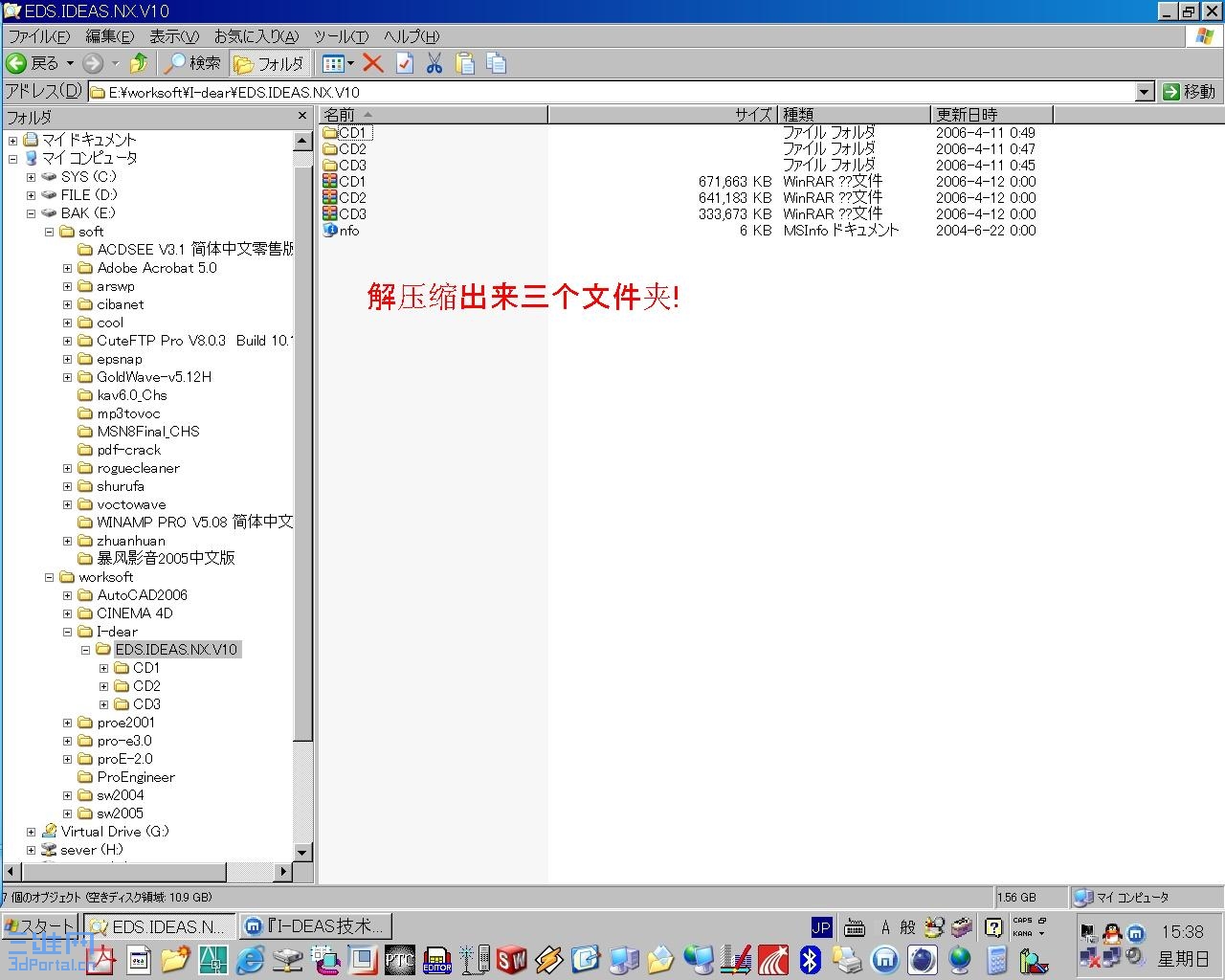The image size is (1225, 980).
Task: Open the Back button history dropdown arrow
Action: 70,63
